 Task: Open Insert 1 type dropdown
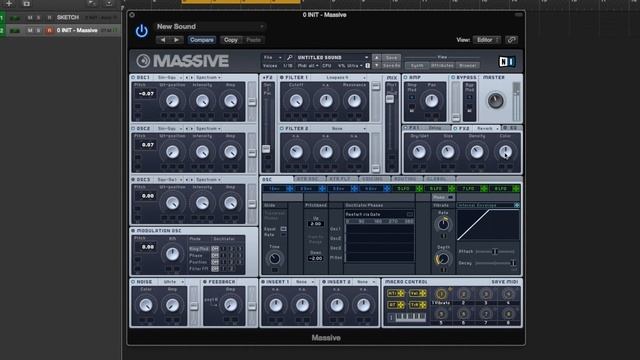pyautogui.click(x=305, y=282)
